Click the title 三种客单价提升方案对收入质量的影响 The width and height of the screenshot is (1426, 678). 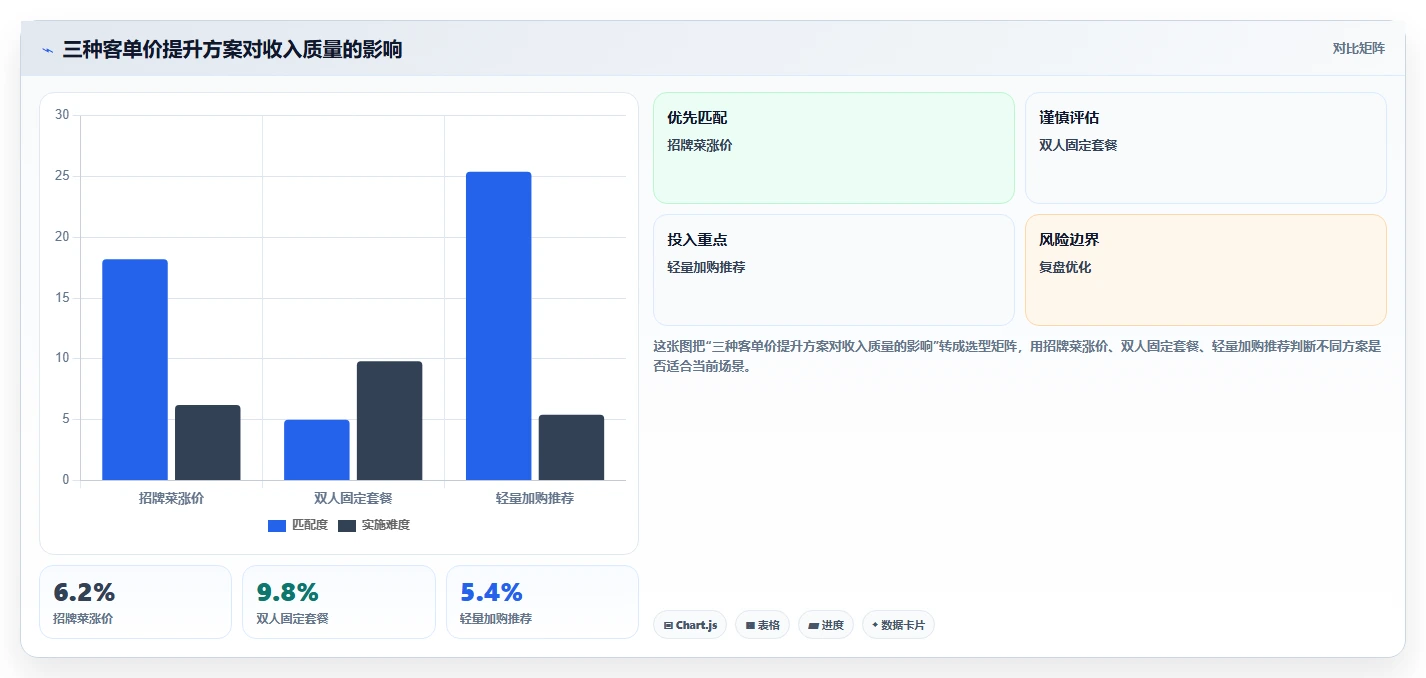232,49
